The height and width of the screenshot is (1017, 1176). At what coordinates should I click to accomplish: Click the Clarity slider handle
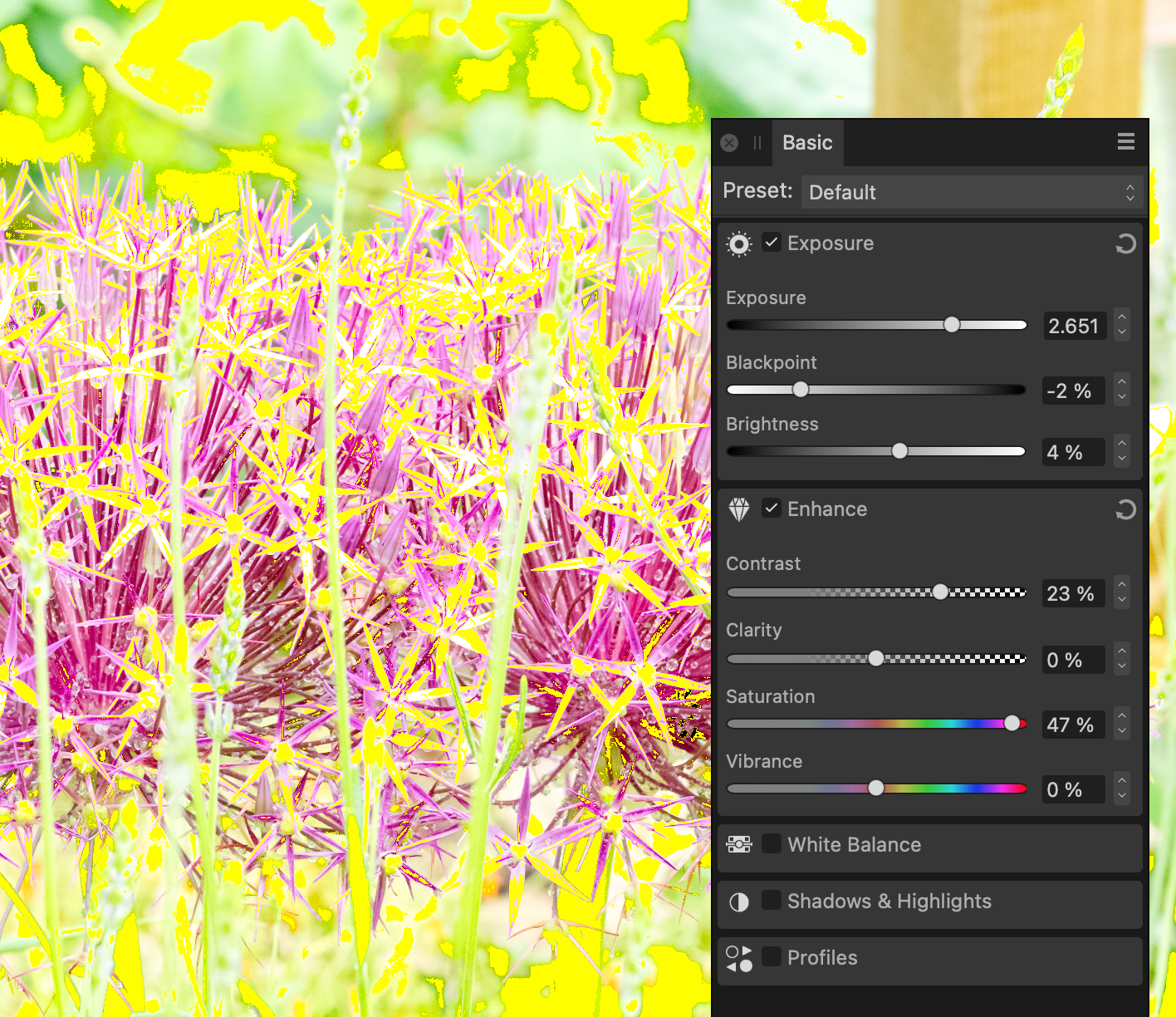tap(876, 658)
